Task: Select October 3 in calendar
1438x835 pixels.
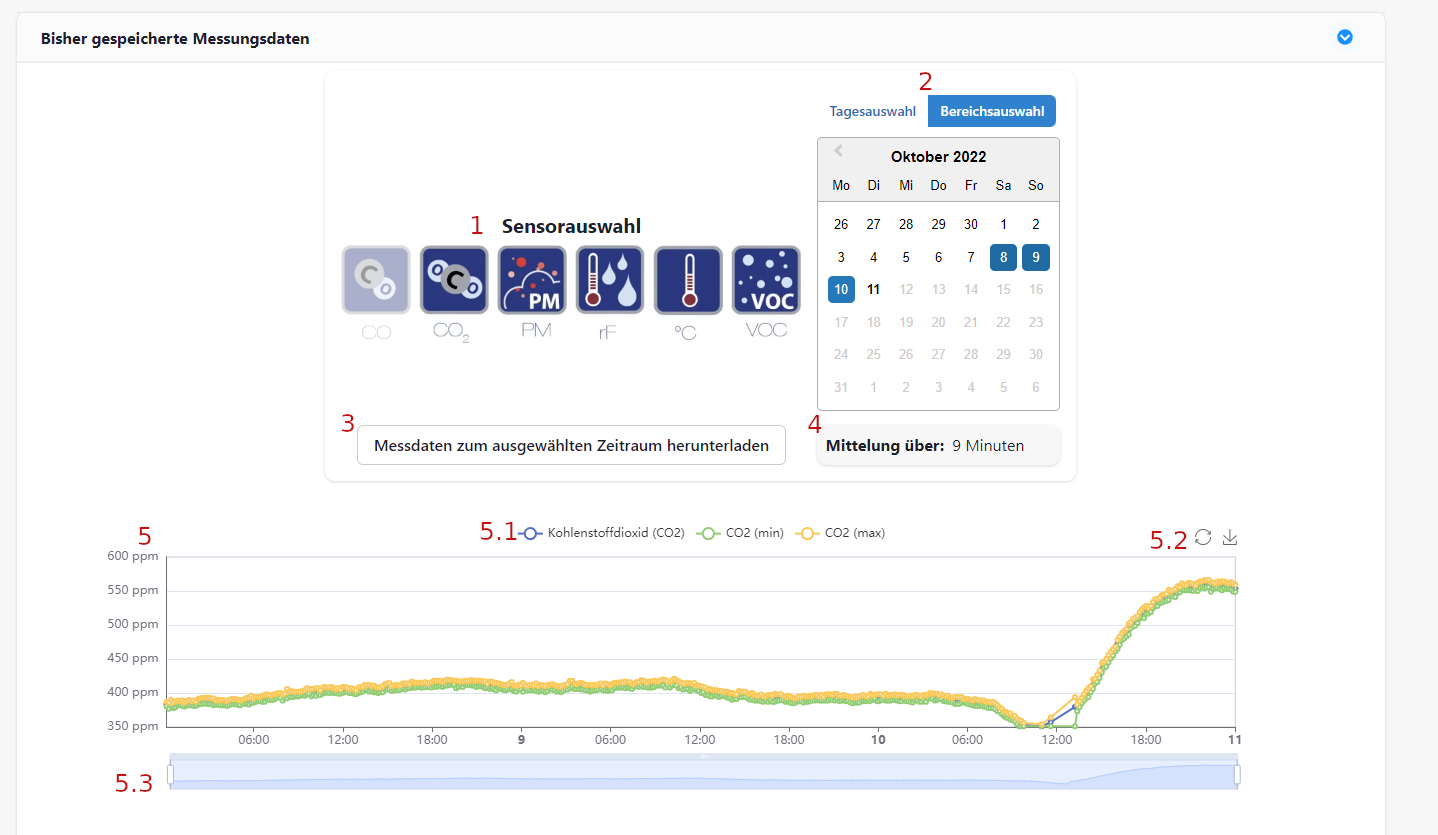Action: coord(841,257)
